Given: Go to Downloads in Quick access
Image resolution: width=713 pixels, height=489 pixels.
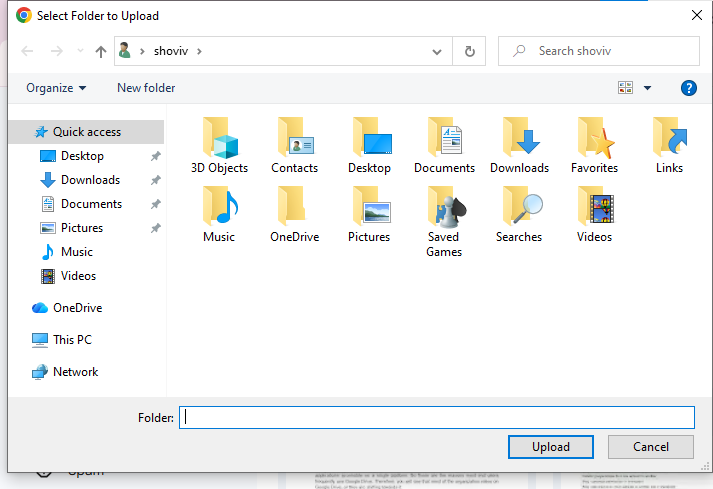Looking at the screenshot, I should point(90,180).
